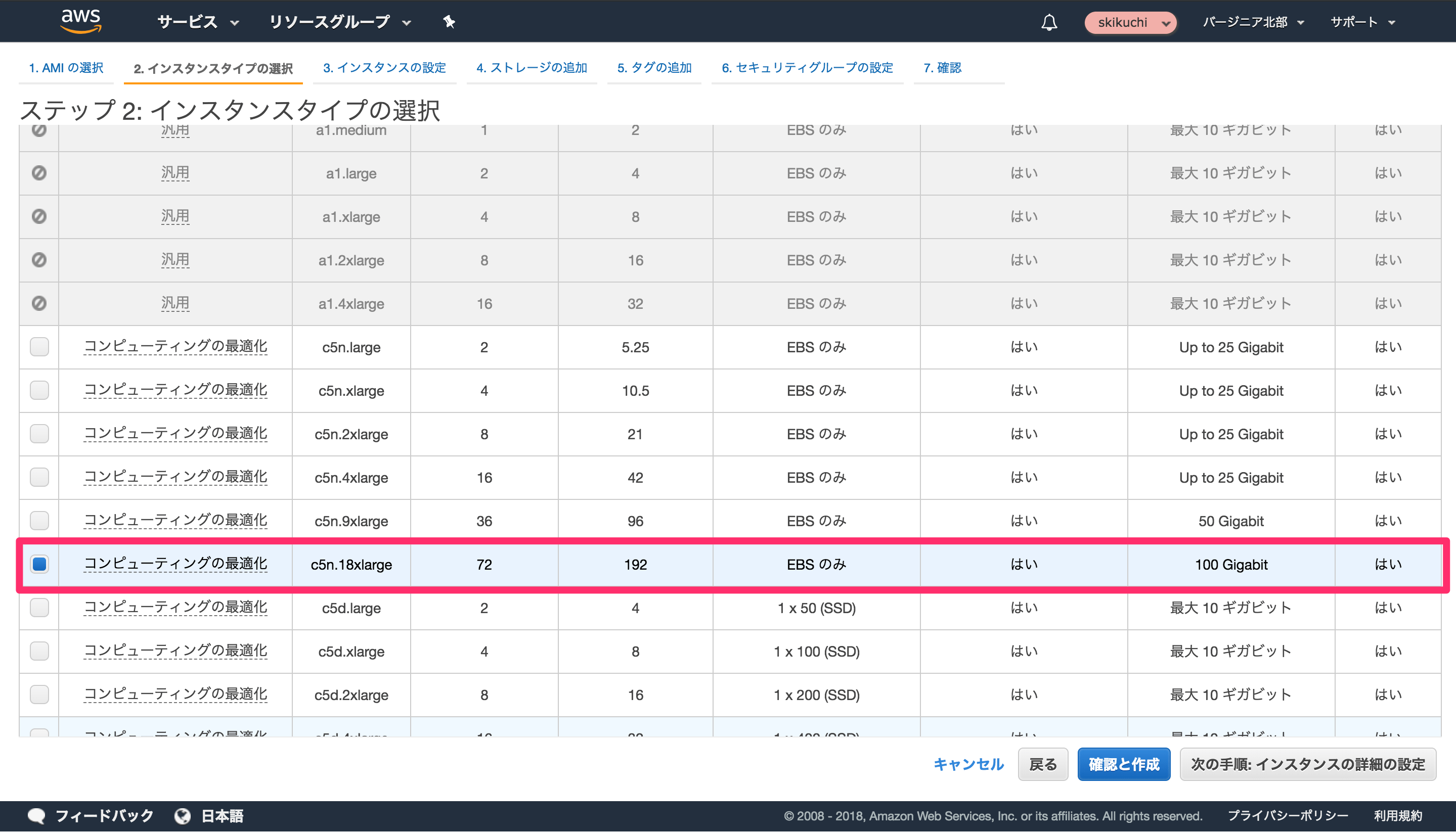Click the 1 x 200 (SSD) storage cell
1456x833 pixels.
tap(817, 695)
